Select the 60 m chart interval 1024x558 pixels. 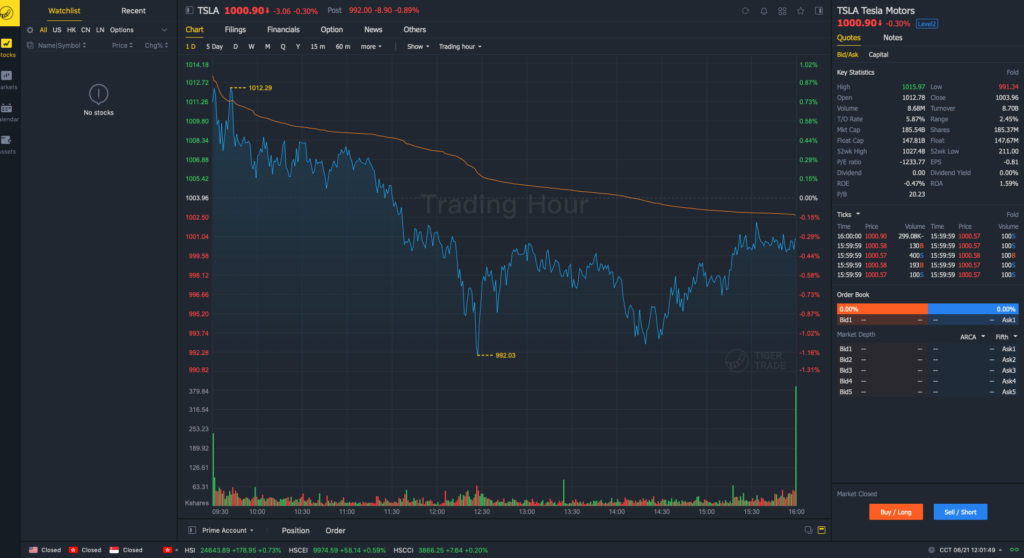pos(343,47)
